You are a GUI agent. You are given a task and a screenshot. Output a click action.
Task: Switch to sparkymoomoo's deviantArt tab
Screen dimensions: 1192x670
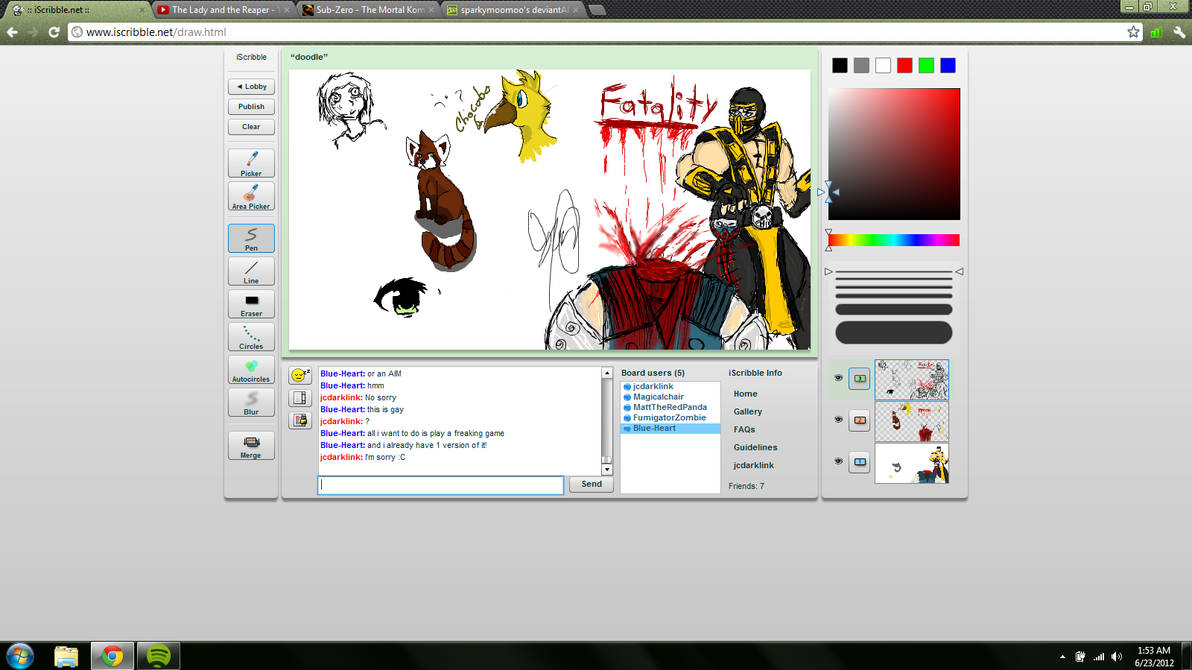coord(513,10)
